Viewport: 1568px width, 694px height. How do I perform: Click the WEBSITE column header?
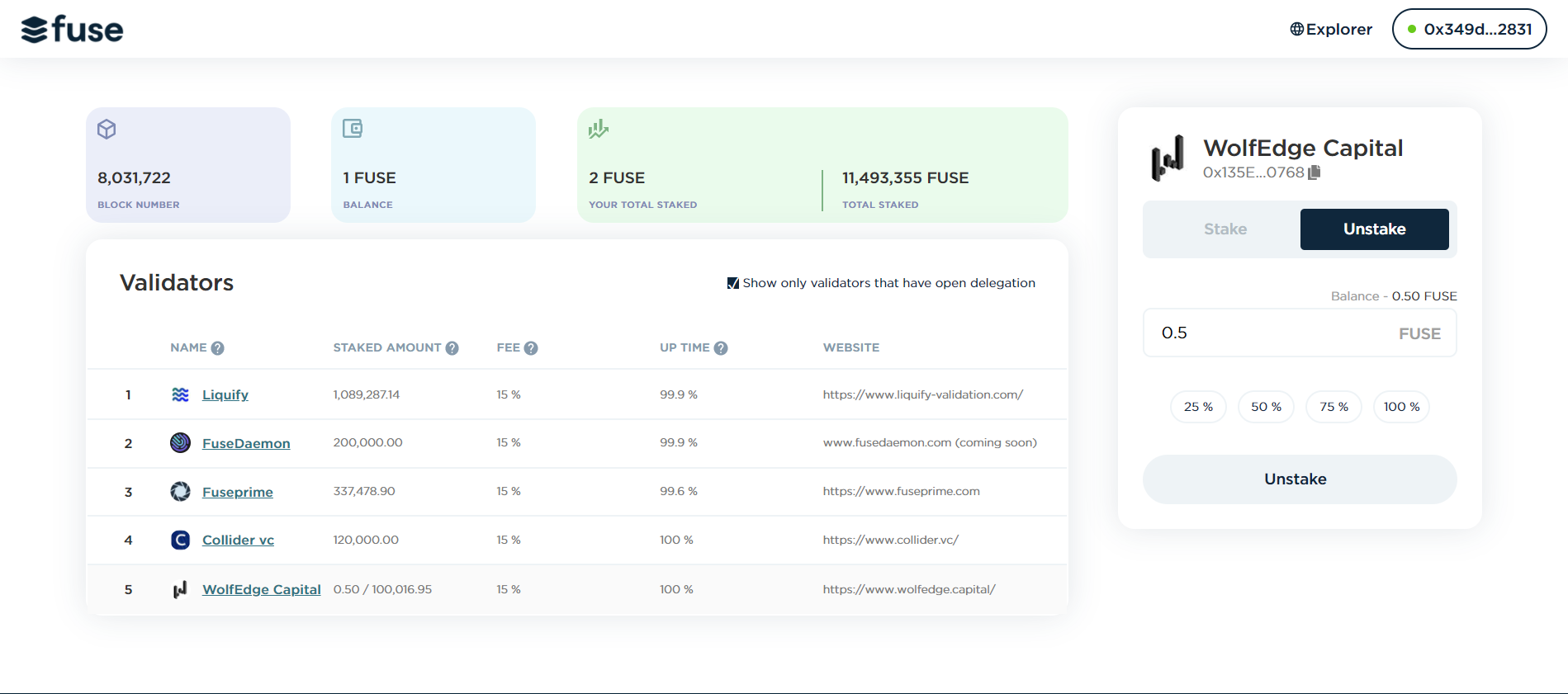coord(851,347)
